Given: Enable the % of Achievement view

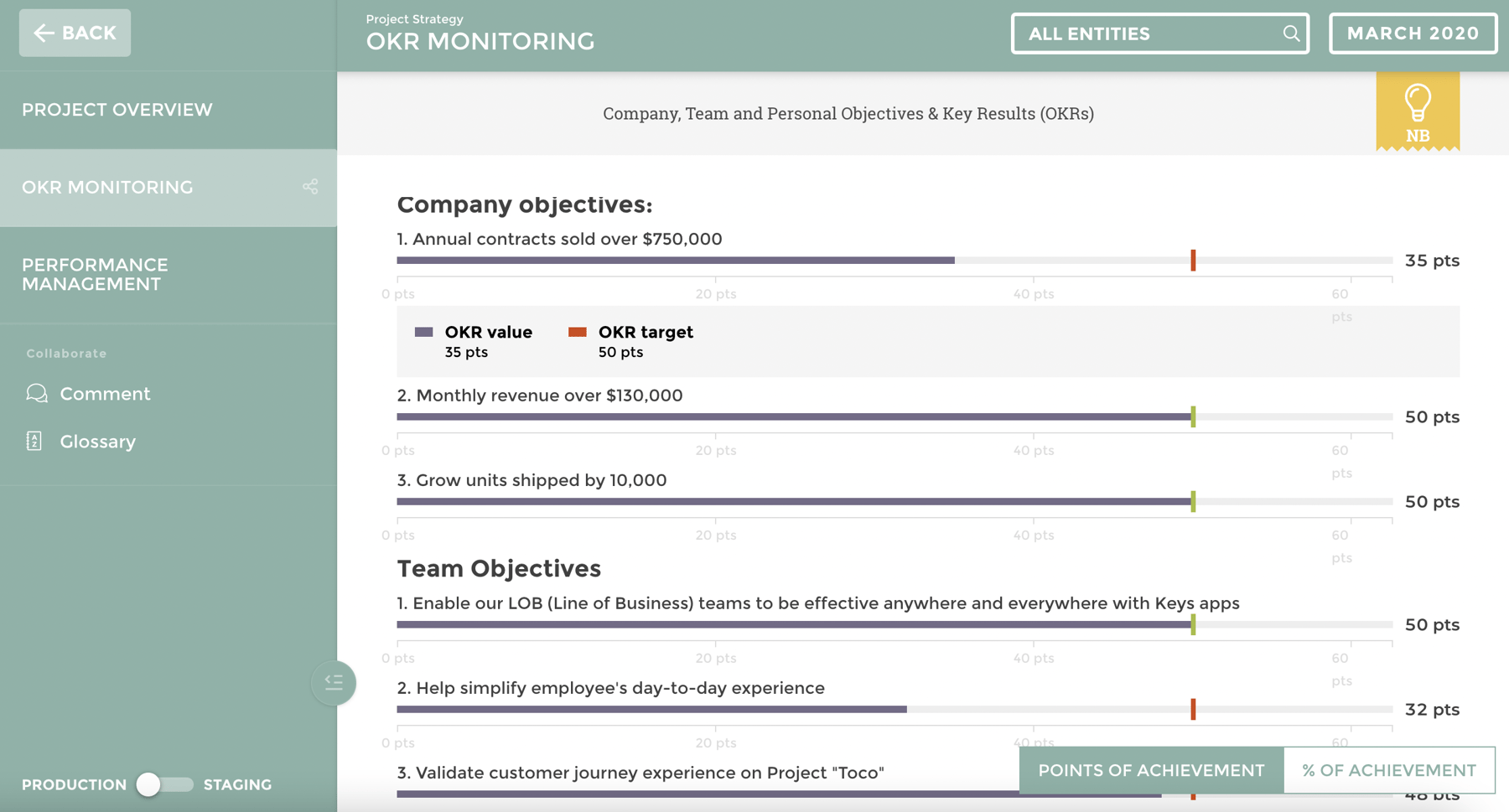Looking at the screenshot, I should (1388, 769).
